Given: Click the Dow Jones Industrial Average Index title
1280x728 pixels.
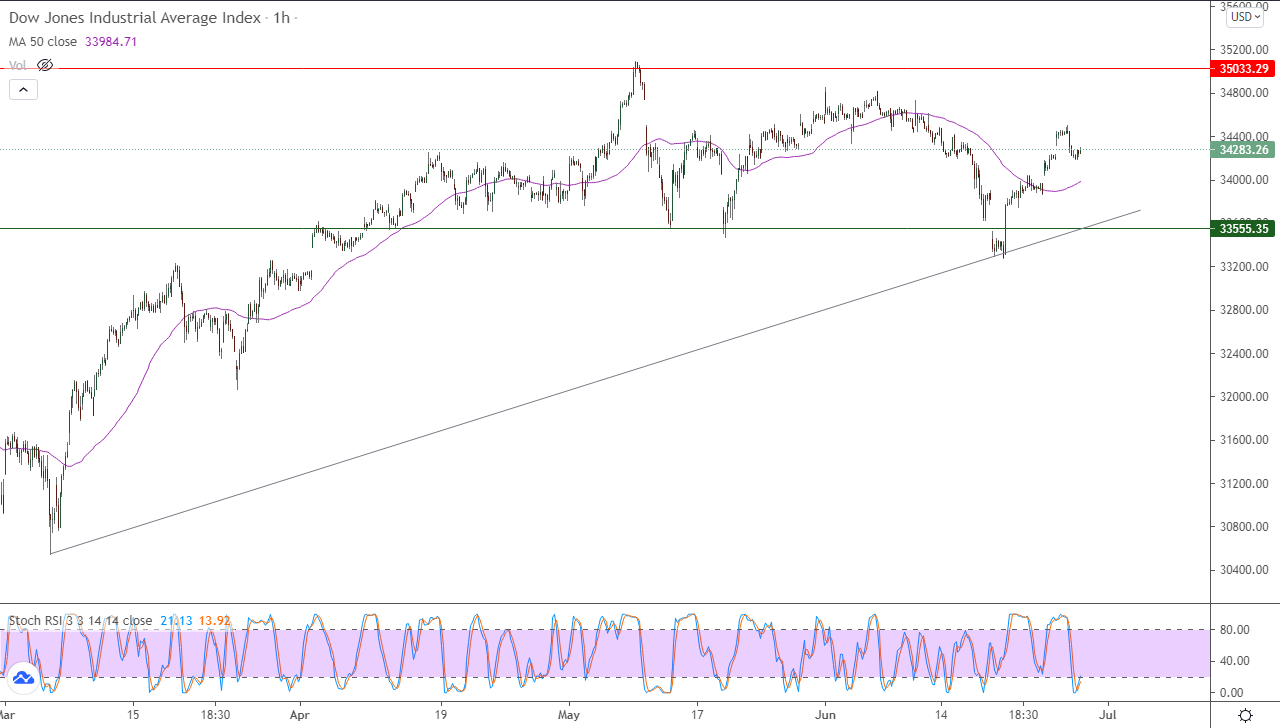Looking at the screenshot, I should click(x=135, y=18).
